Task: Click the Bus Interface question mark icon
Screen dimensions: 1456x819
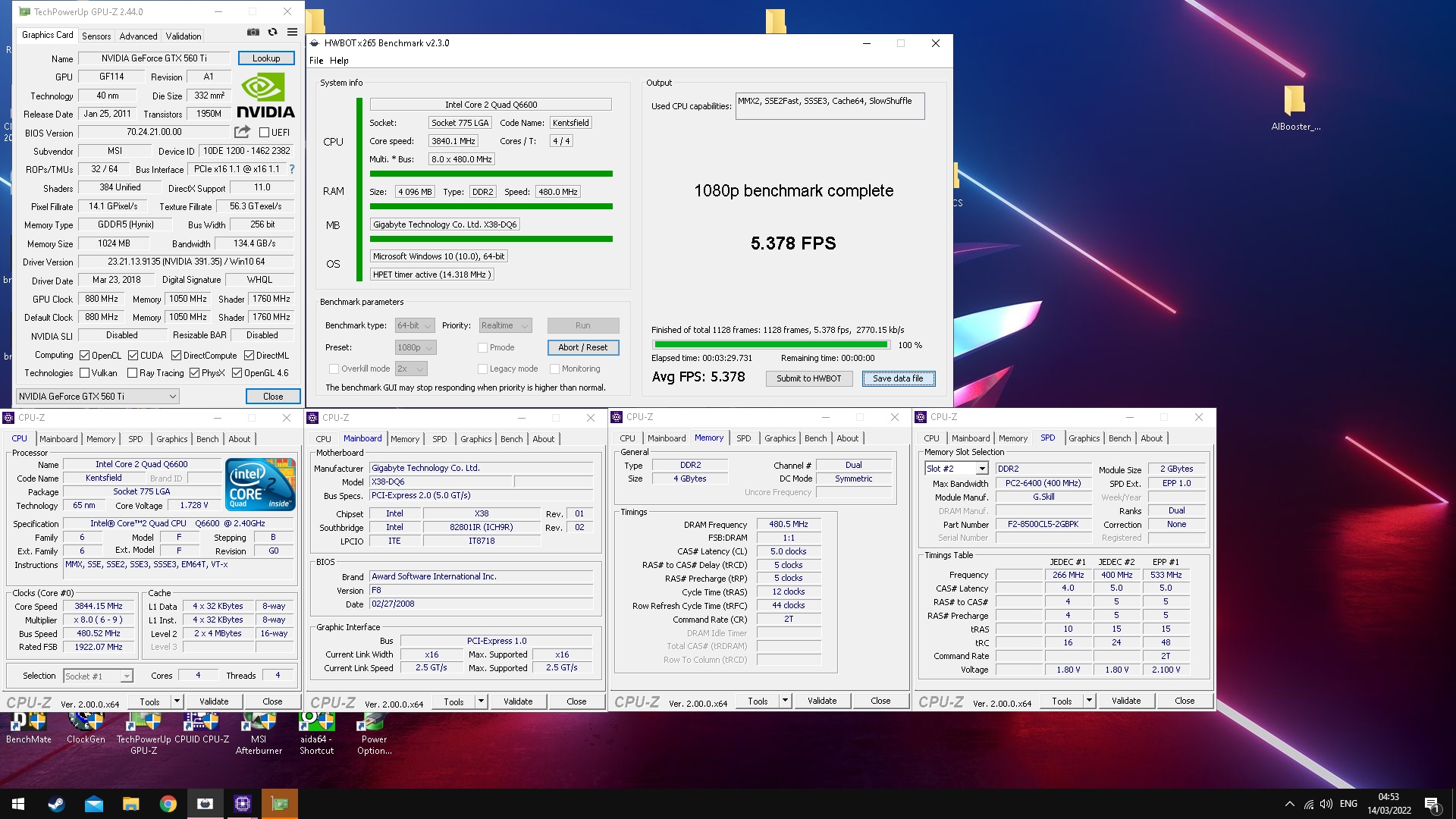Action: (292, 169)
